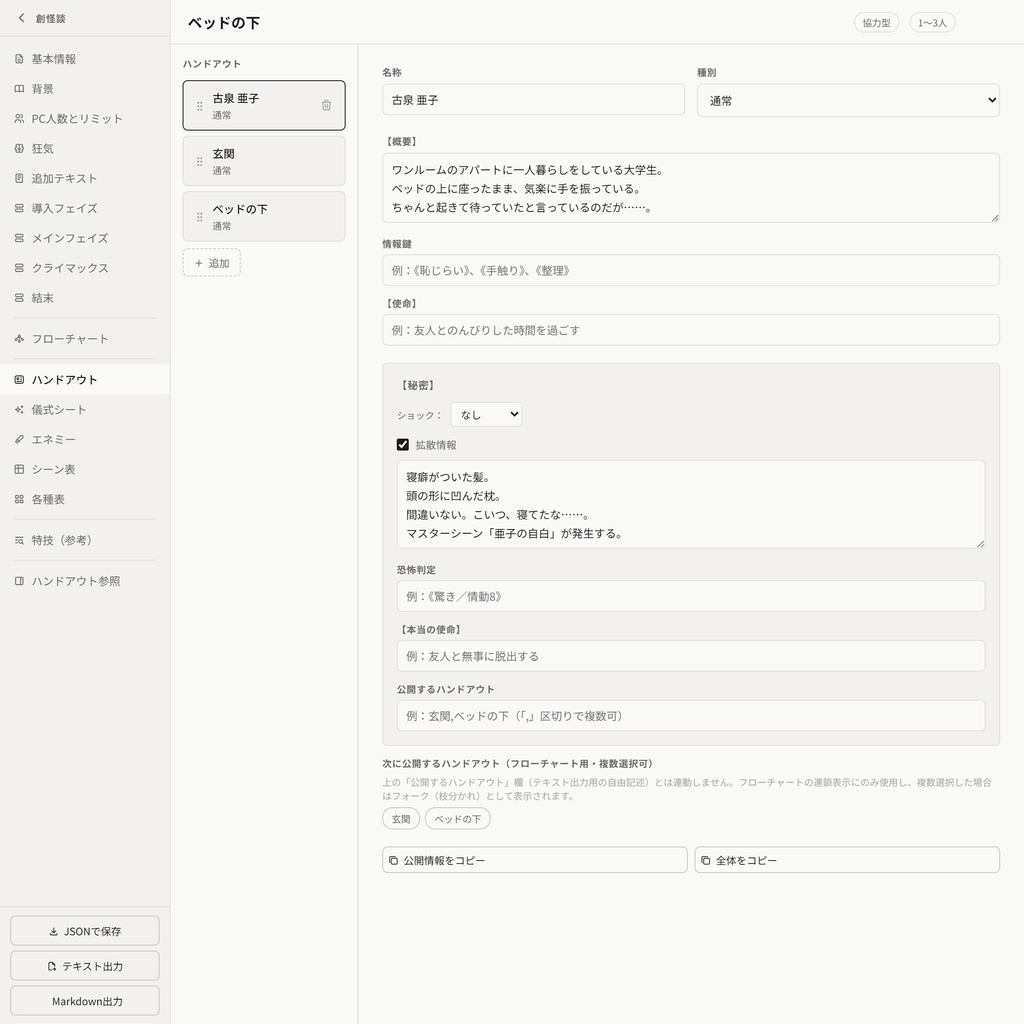The height and width of the screenshot is (1024, 1024).
Task: Open the ショック dropdown showing なし
Action: pyautogui.click(x=487, y=415)
